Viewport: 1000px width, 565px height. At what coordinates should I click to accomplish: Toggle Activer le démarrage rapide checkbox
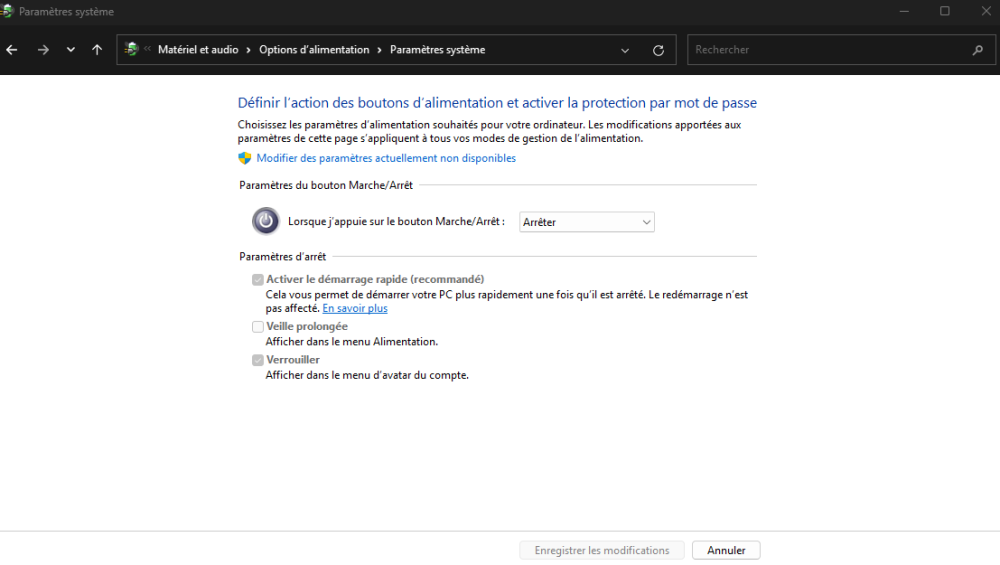coord(258,280)
